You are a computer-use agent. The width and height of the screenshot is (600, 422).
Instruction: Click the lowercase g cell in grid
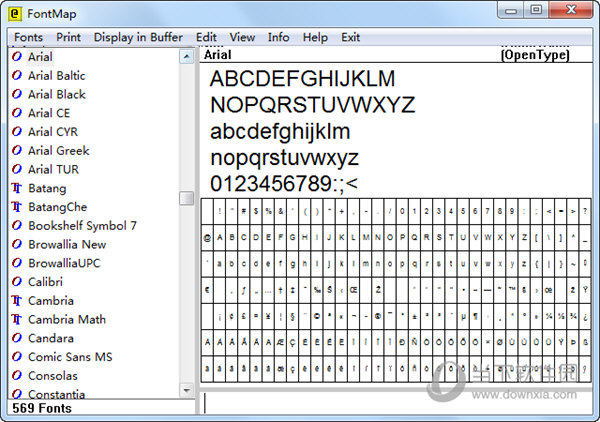[292, 264]
